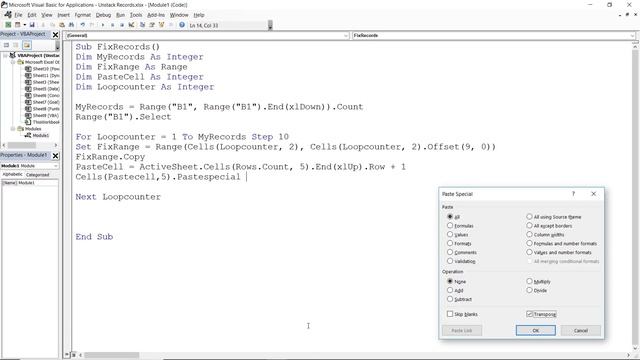
Task: Select the Add operation radio button
Action: coord(450,290)
